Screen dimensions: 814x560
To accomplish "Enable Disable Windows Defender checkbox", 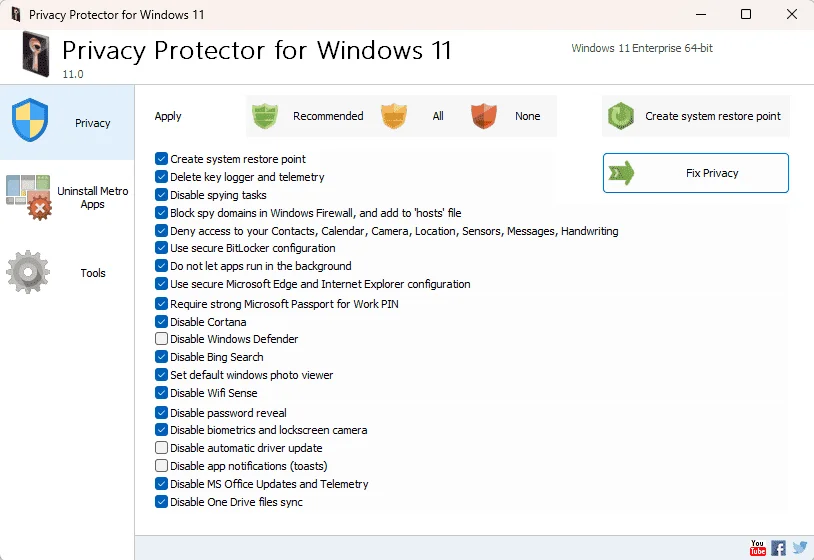I will tap(161, 339).
